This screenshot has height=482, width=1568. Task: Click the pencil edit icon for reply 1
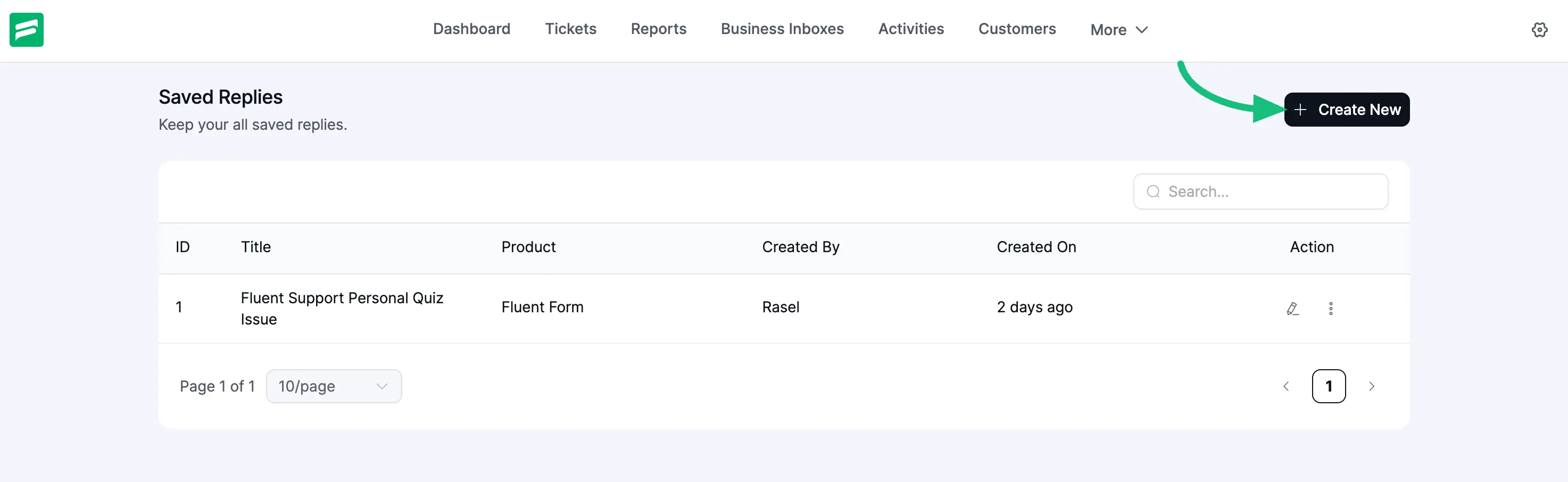[x=1292, y=309]
